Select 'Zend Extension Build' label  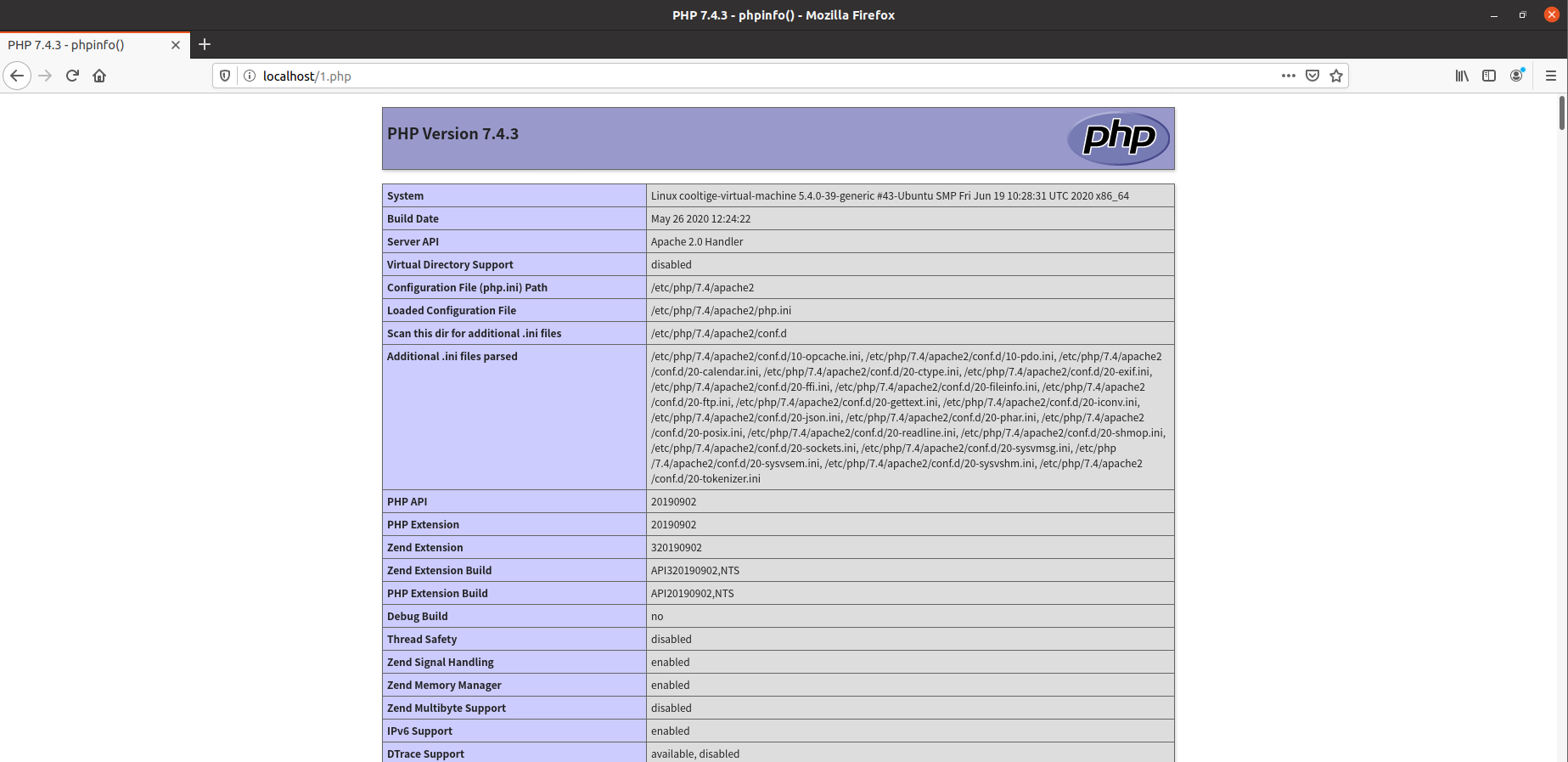pos(439,570)
